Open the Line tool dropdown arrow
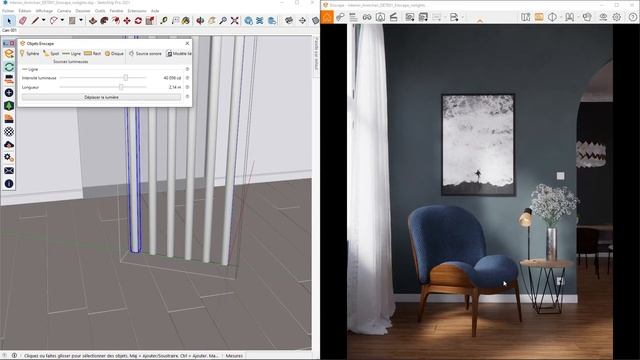The image size is (640, 360). (x=43, y=20)
